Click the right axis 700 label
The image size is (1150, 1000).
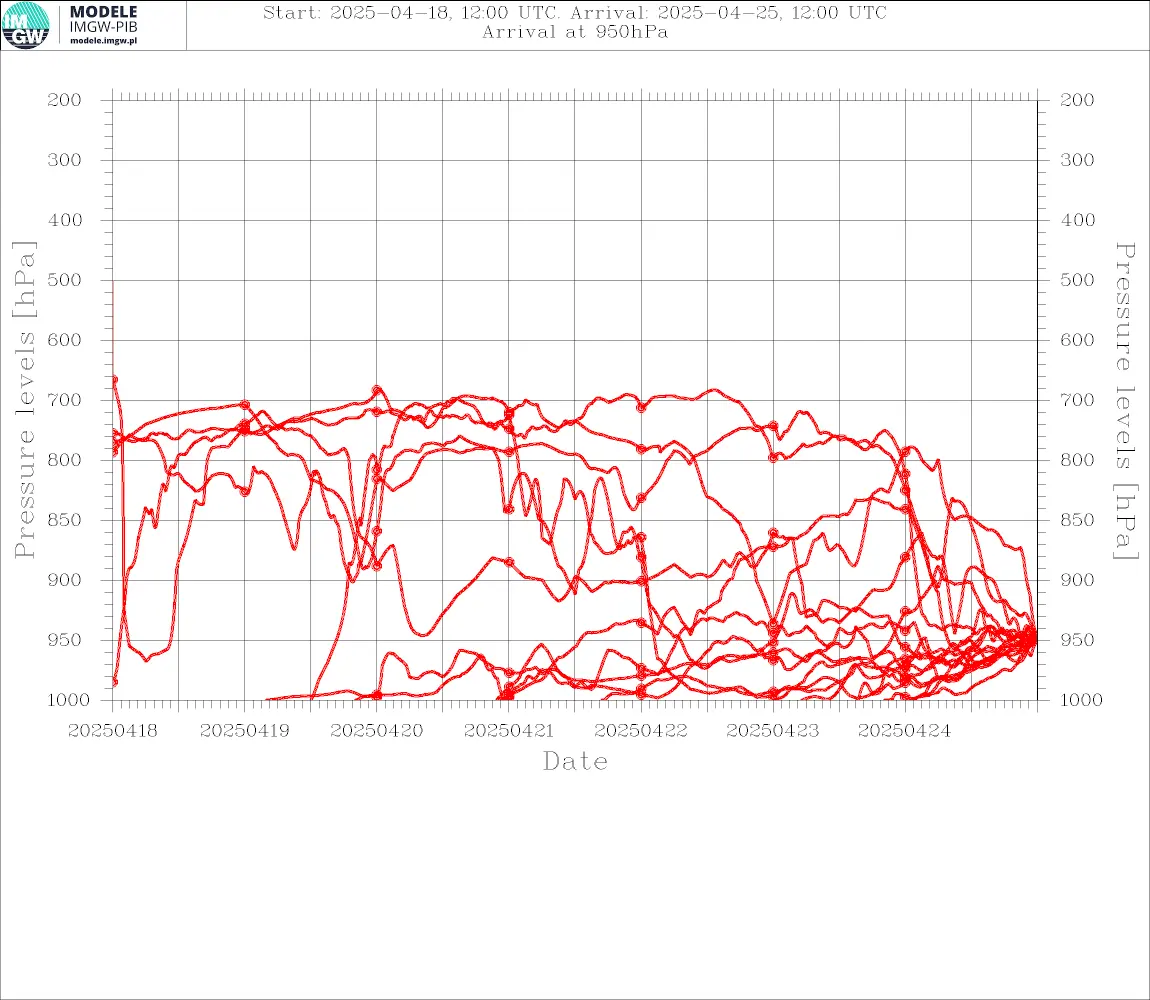(1077, 401)
